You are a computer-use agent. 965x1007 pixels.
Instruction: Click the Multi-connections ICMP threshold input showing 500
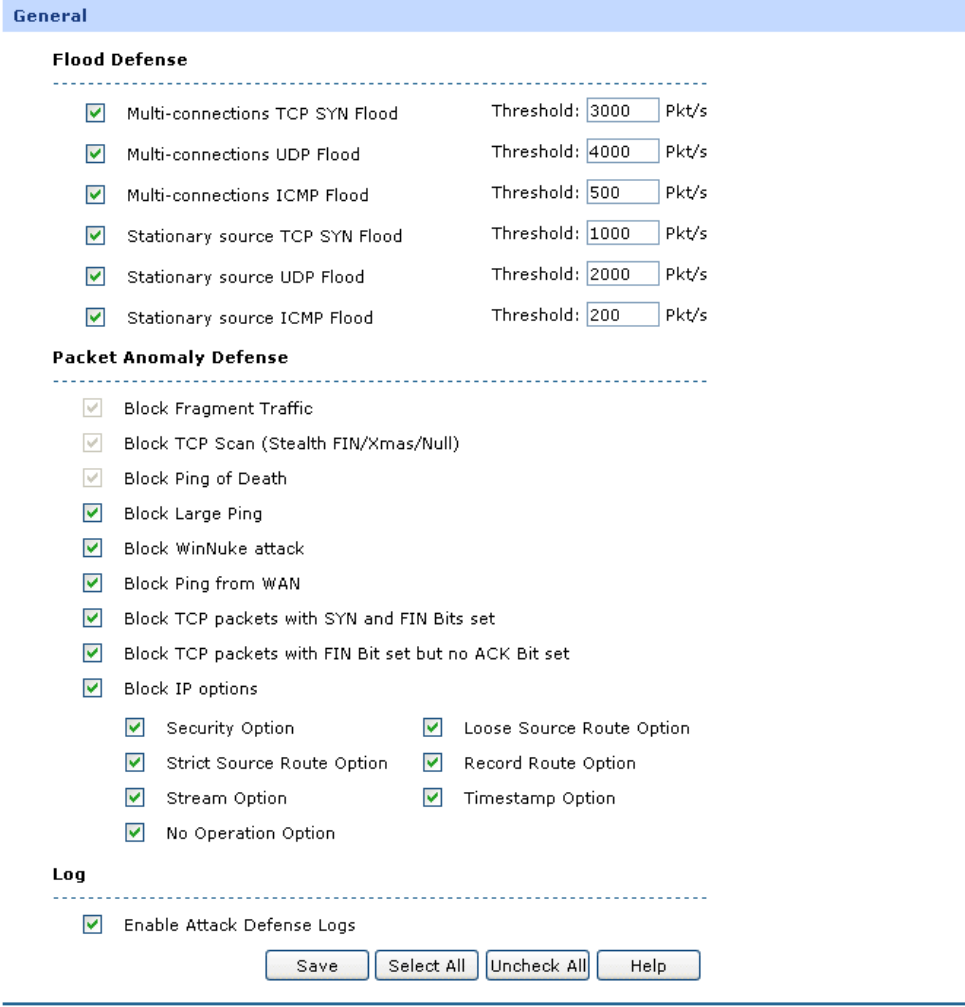(622, 193)
